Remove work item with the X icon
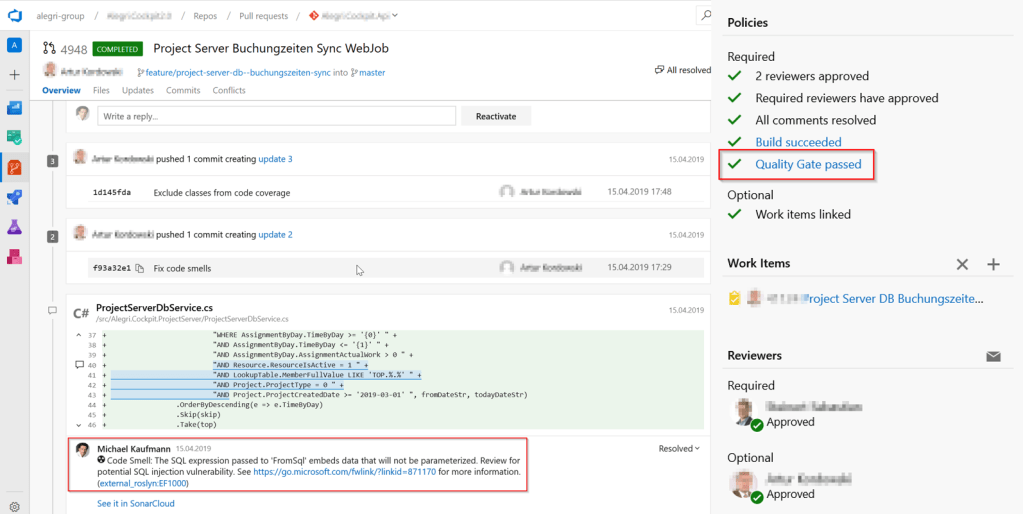This screenshot has width=1023, height=514. click(962, 264)
